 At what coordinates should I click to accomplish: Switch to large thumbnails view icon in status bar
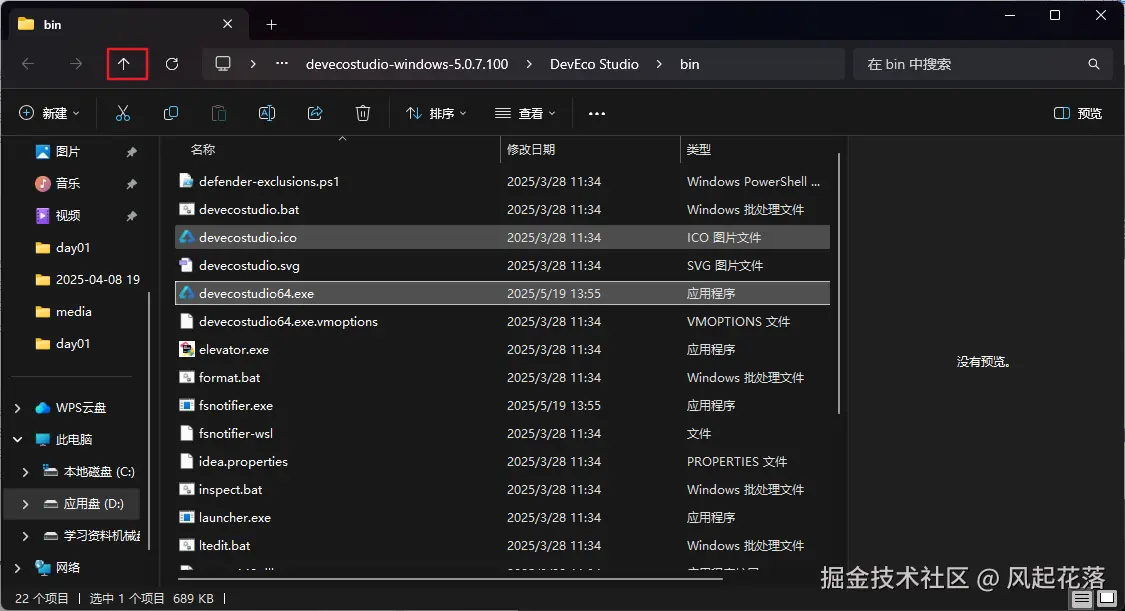click(x=1106, y=597)
